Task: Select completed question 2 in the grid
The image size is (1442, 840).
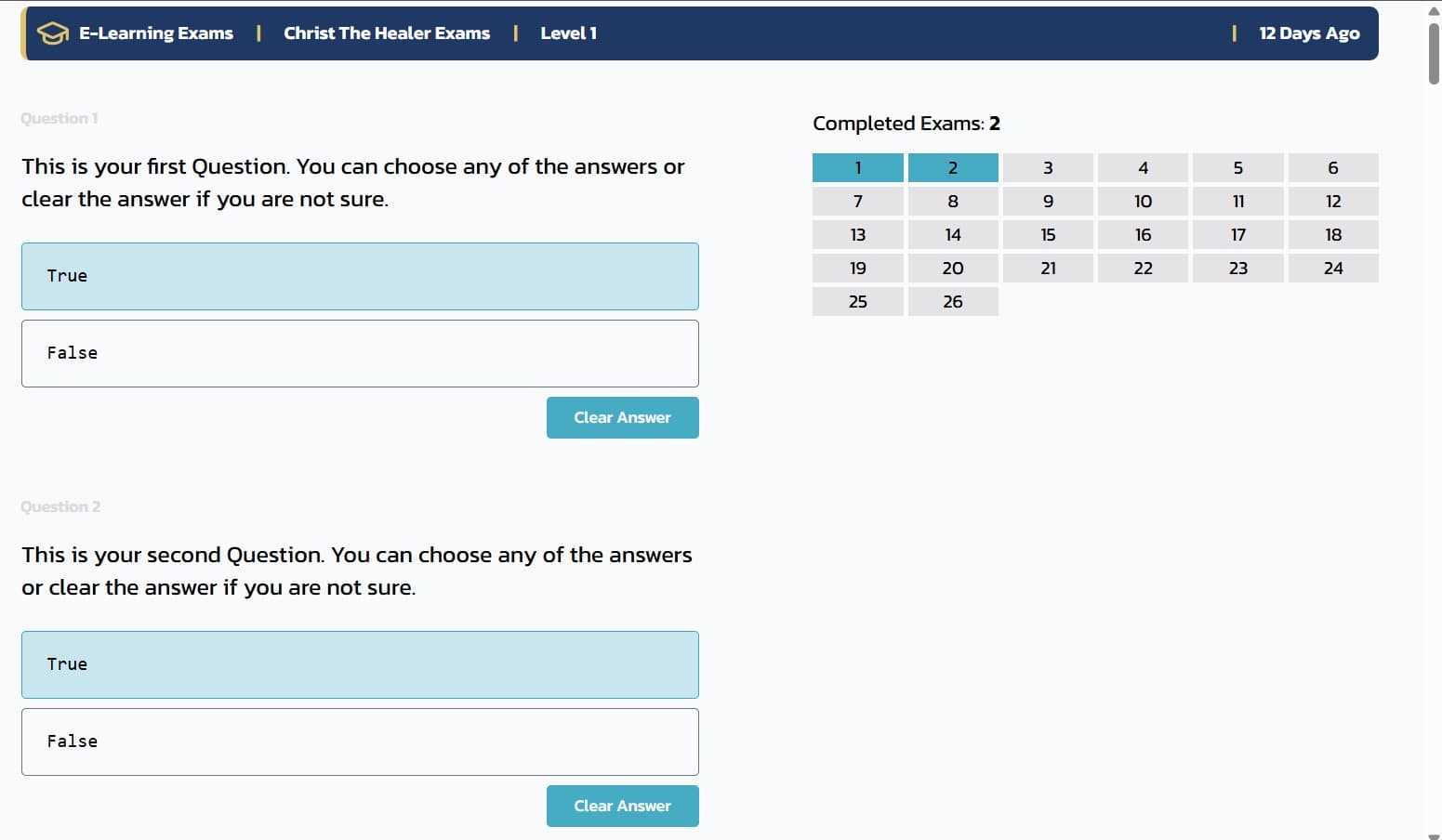Action: [952, 167]
